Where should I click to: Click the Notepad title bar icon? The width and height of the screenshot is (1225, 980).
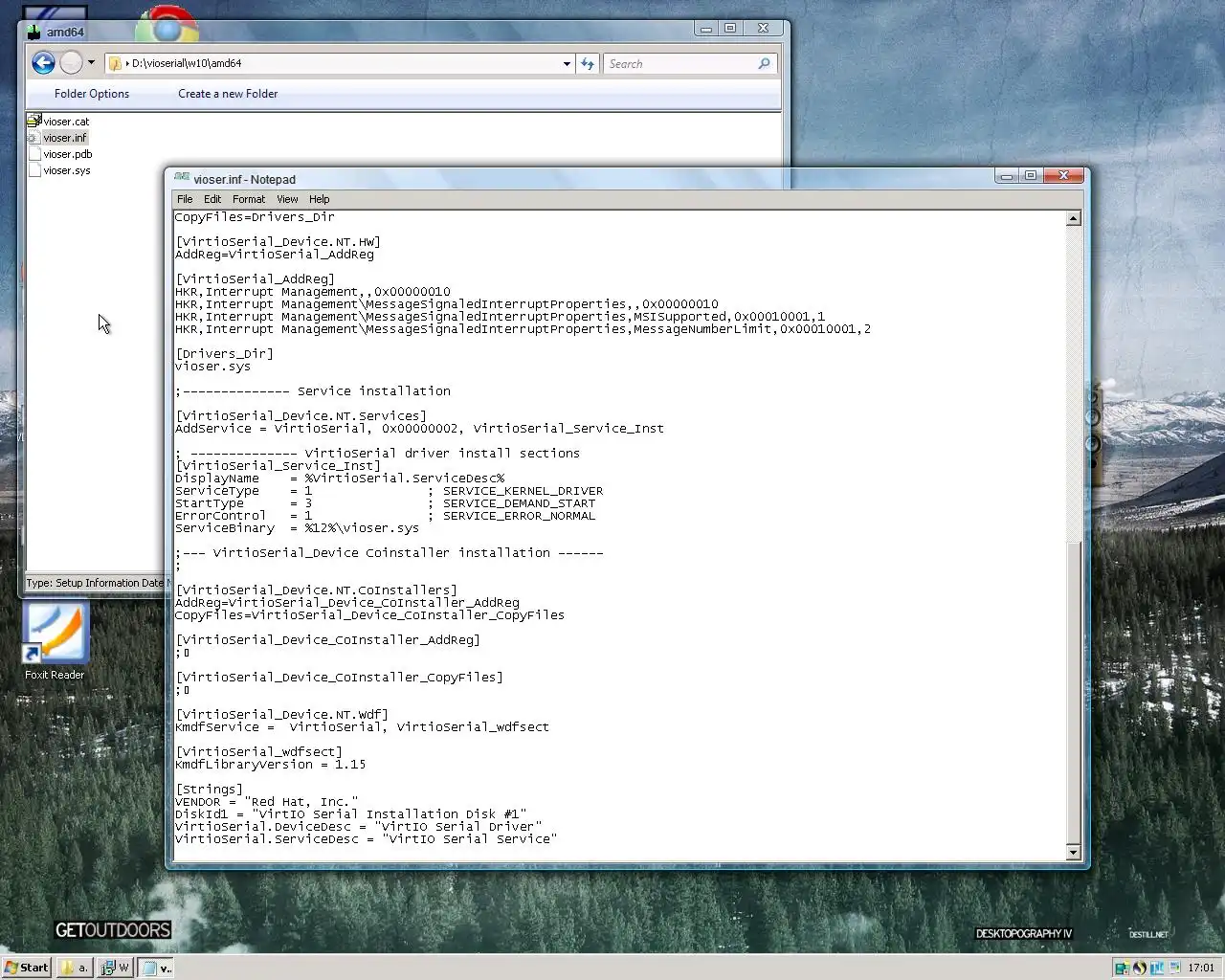(x=182, y=178)
